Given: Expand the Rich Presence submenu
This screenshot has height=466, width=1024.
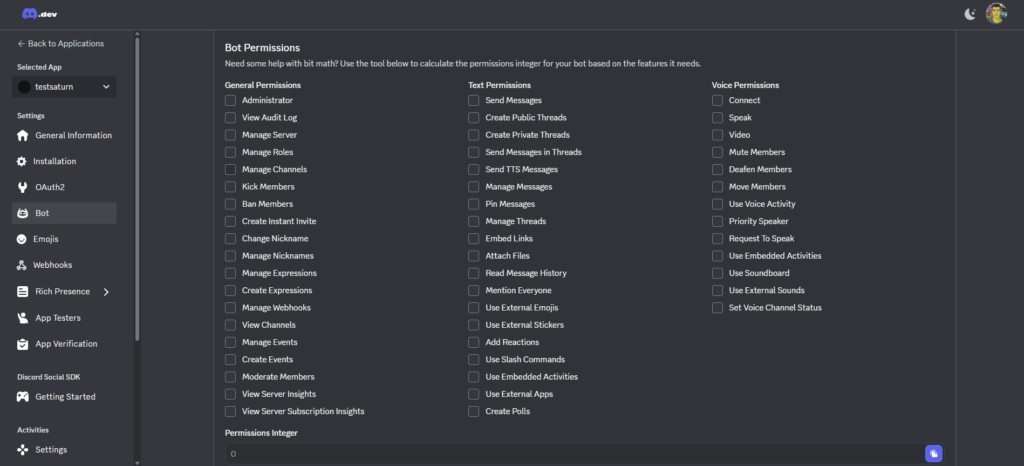Looking at the screenshot, I should tap(106, 292).
